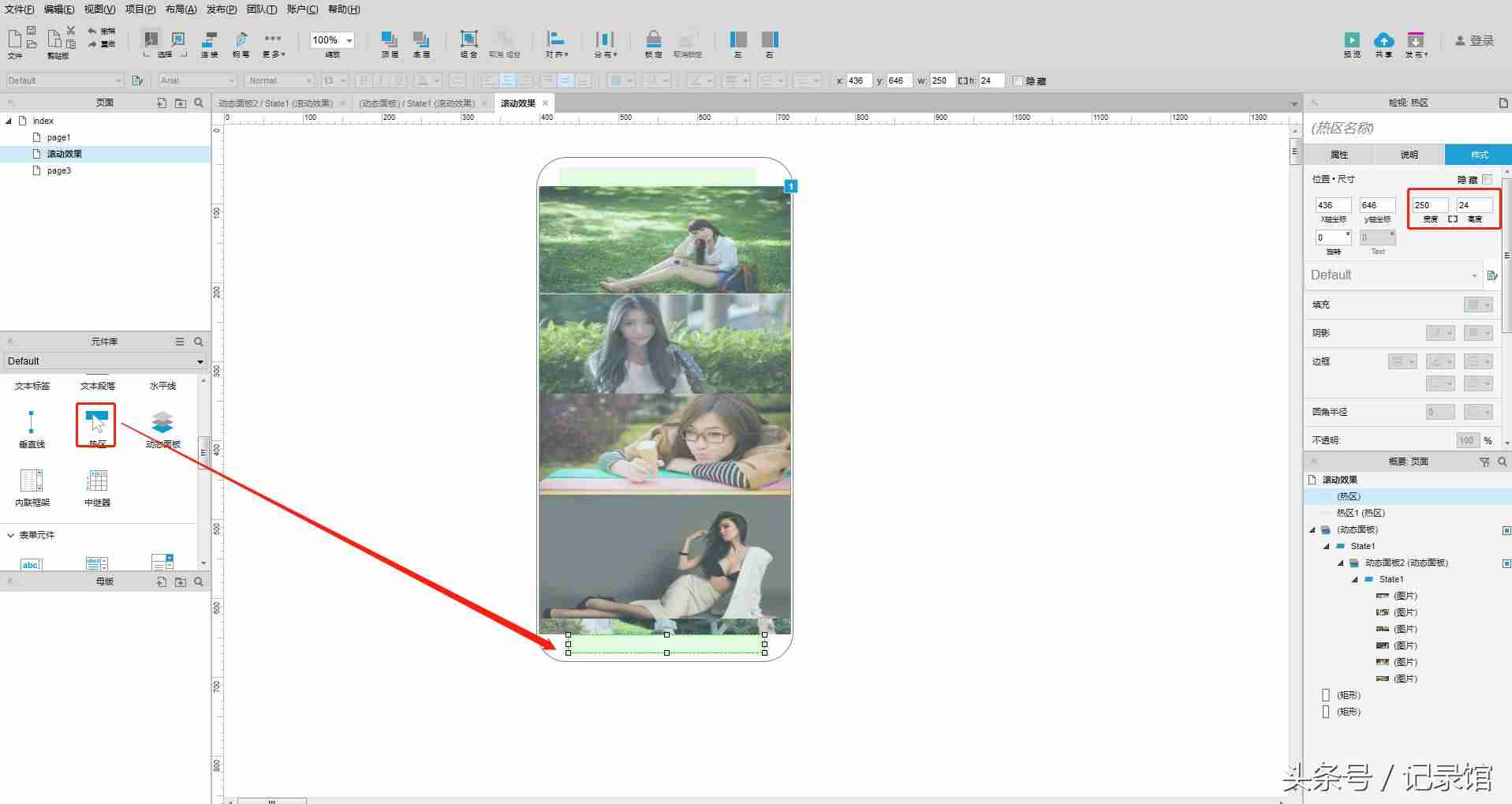
Task: Select the 中继器 repeater widget
Action: pos(97,487)
